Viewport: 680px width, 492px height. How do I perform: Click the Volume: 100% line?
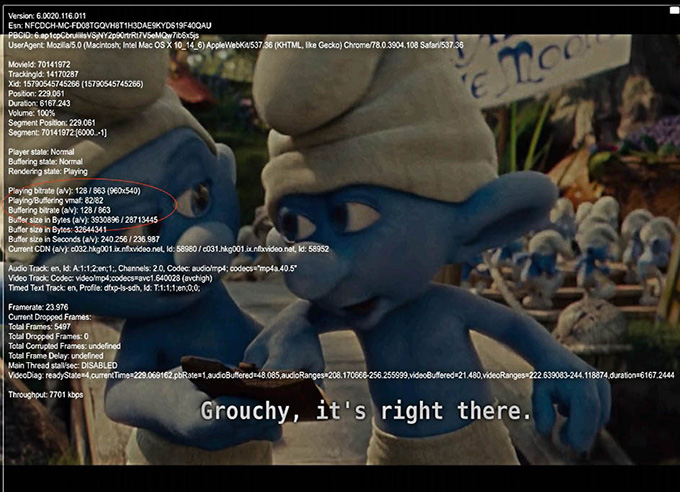click(x=32, y=113)
